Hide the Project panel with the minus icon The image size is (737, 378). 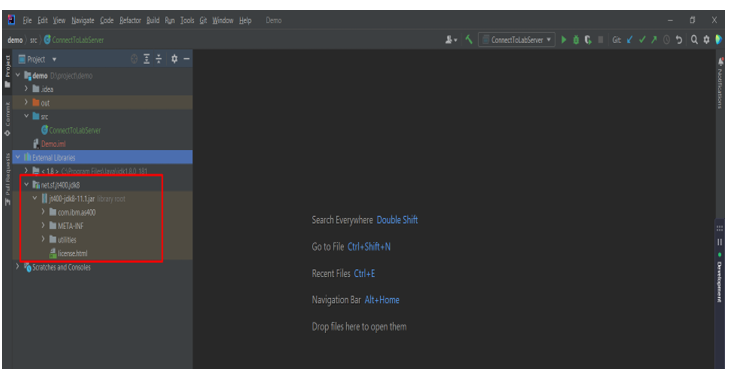tap(187, 59)
